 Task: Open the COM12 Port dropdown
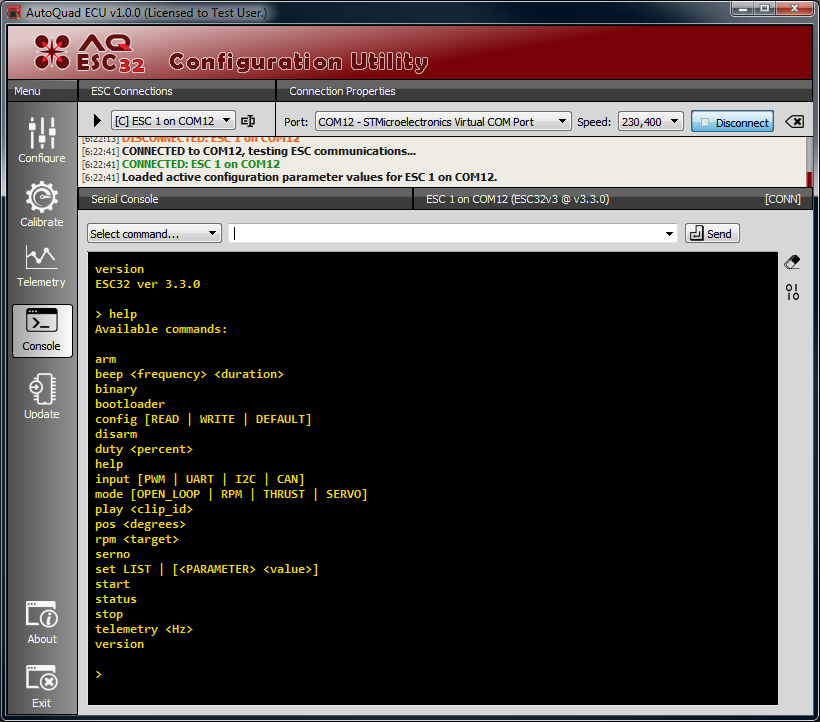pos(443,122)
